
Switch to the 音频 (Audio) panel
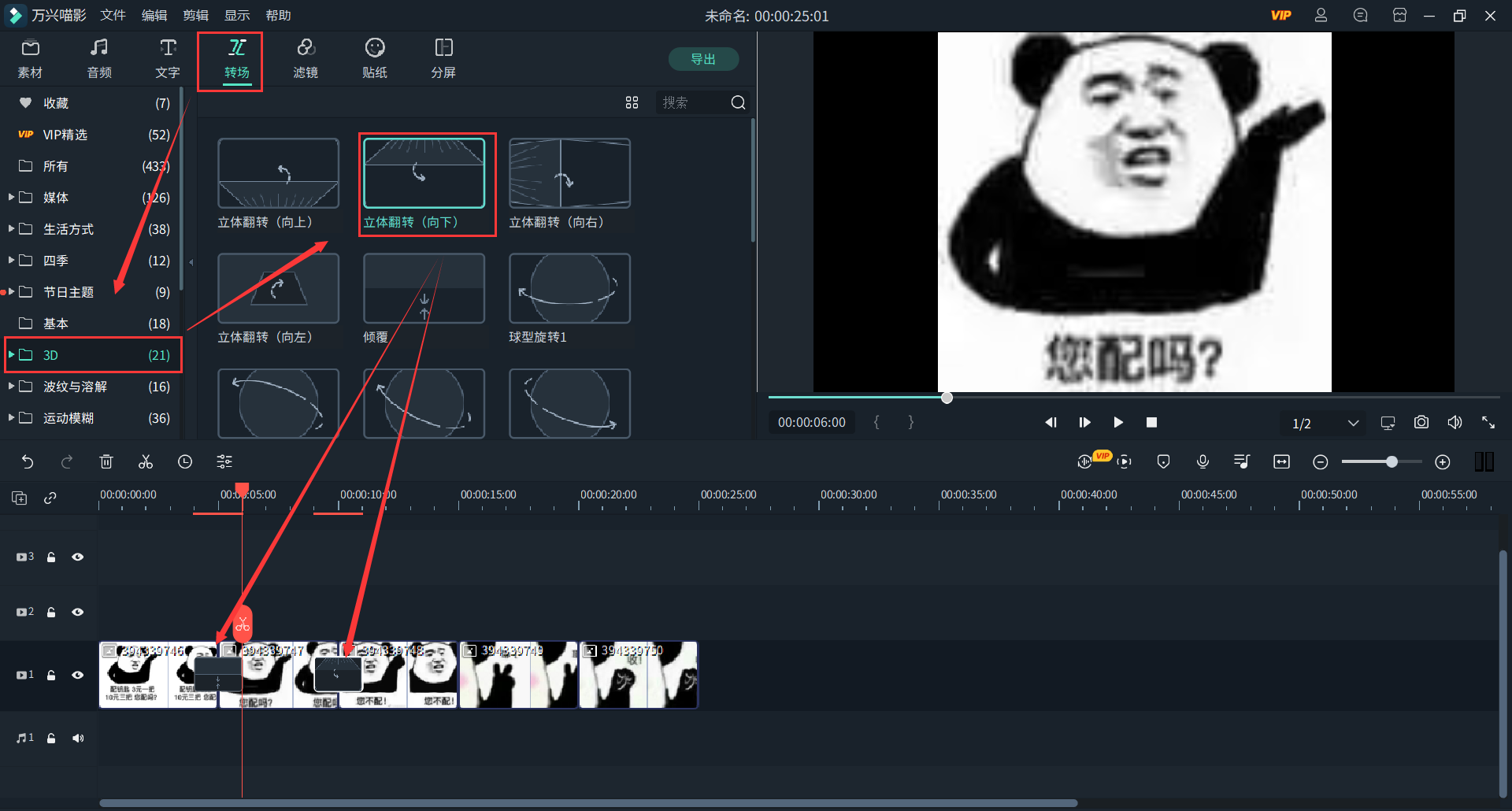[98, 57]
